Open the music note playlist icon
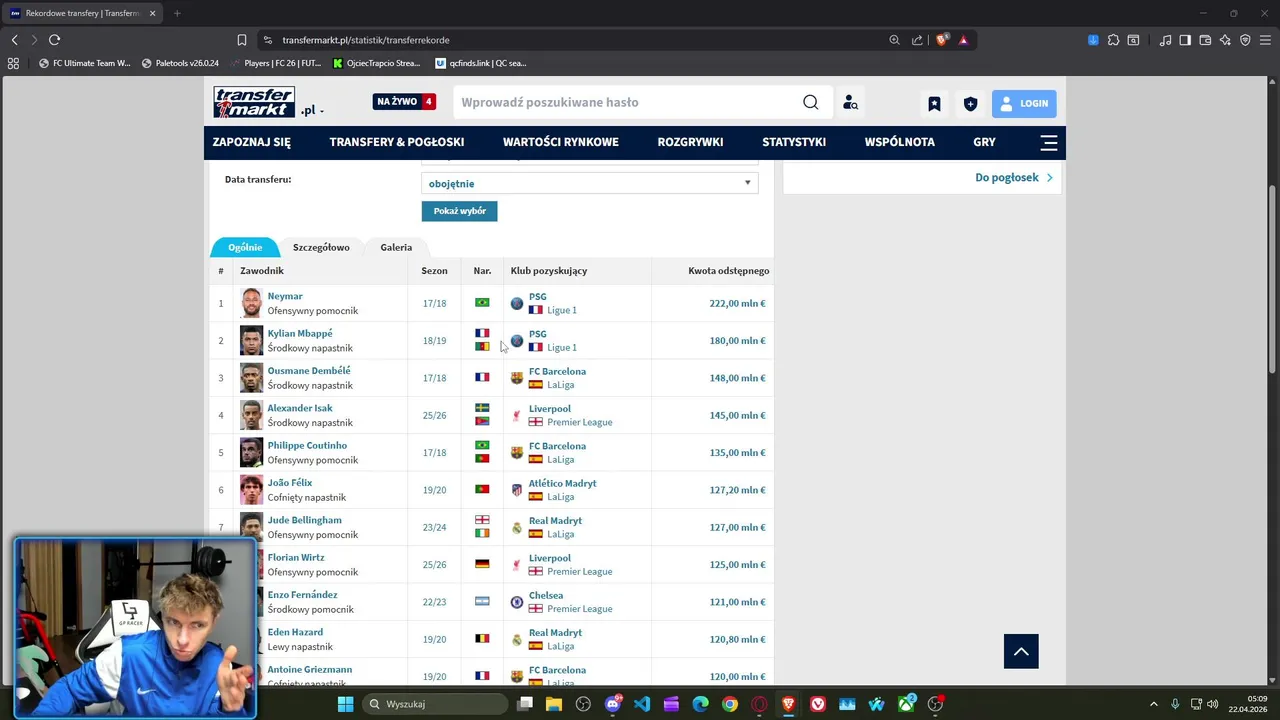 click(x=1165, y=40)
